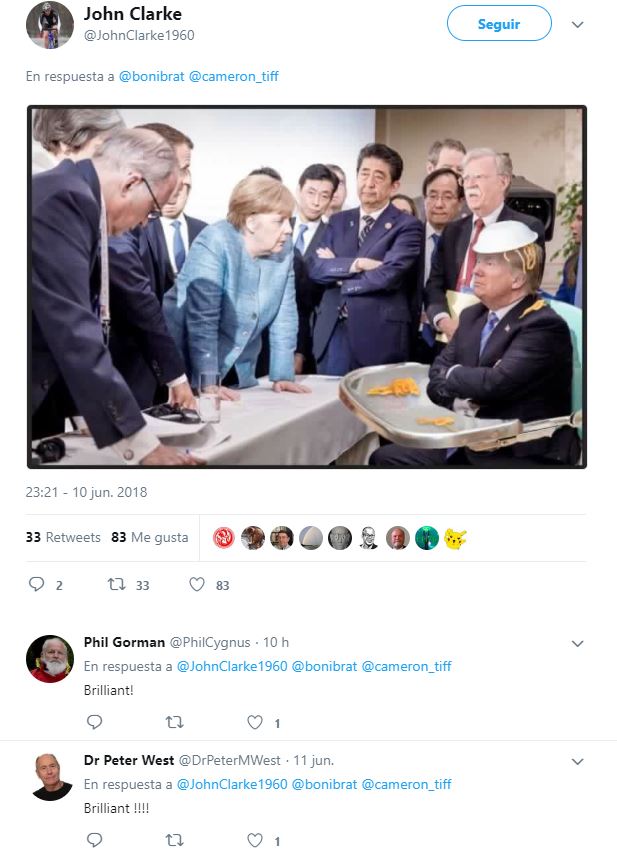The height and width of the screenshot is (852, 617).
Task: Expand Dr Peter West tweet options chevron
Action: [x=577, y=761]
